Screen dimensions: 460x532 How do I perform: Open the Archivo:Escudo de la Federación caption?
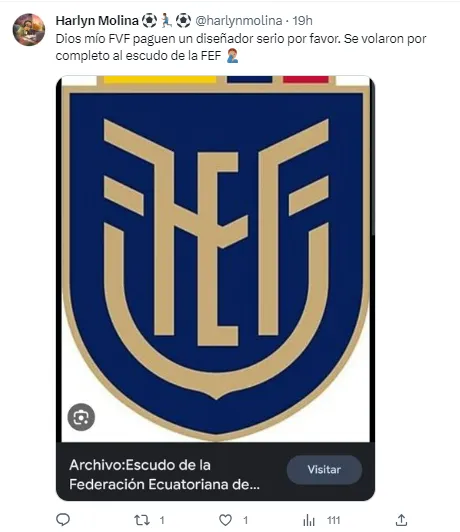click(x=165, y=474)
